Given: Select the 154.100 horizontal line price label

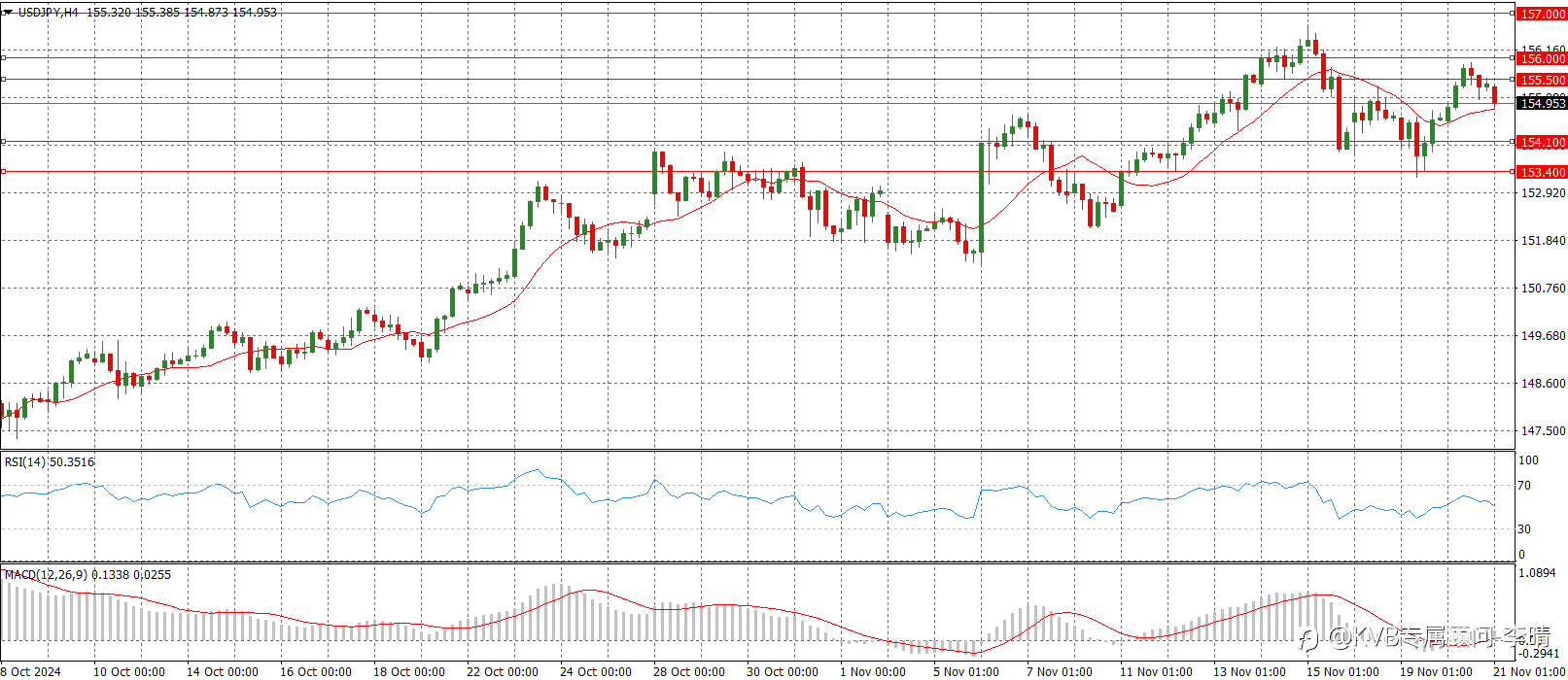Looking at the screenshot, I should click(x=1543, y=143).
